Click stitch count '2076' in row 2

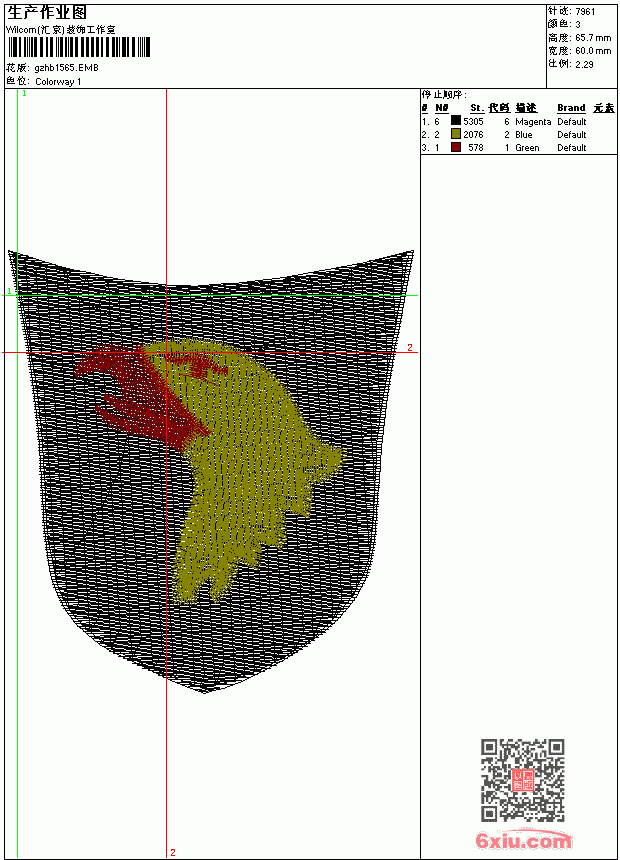pyautogui.click(x=473, y=134)
